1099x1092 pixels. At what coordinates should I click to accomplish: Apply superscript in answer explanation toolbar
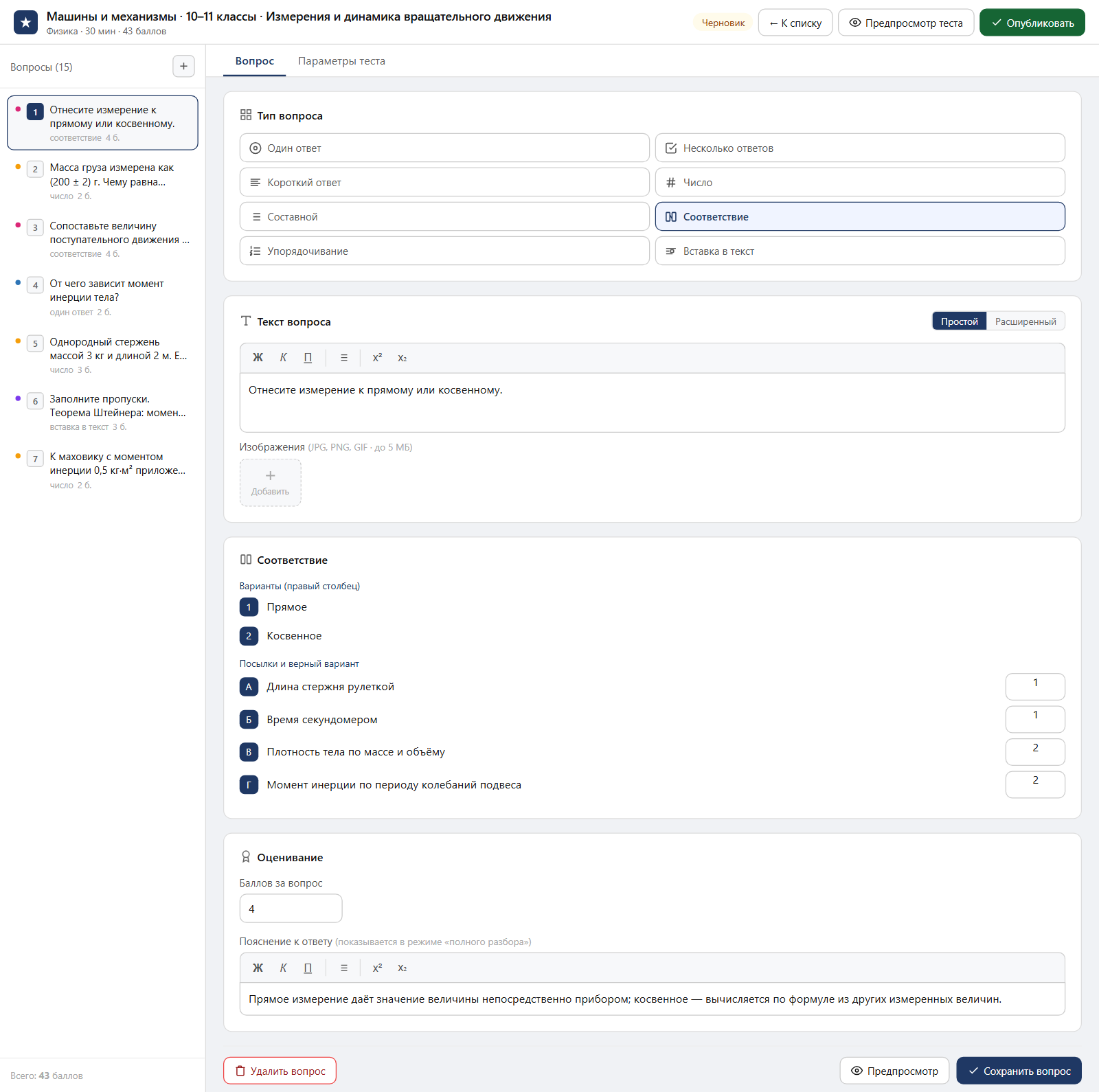(377, 968)
